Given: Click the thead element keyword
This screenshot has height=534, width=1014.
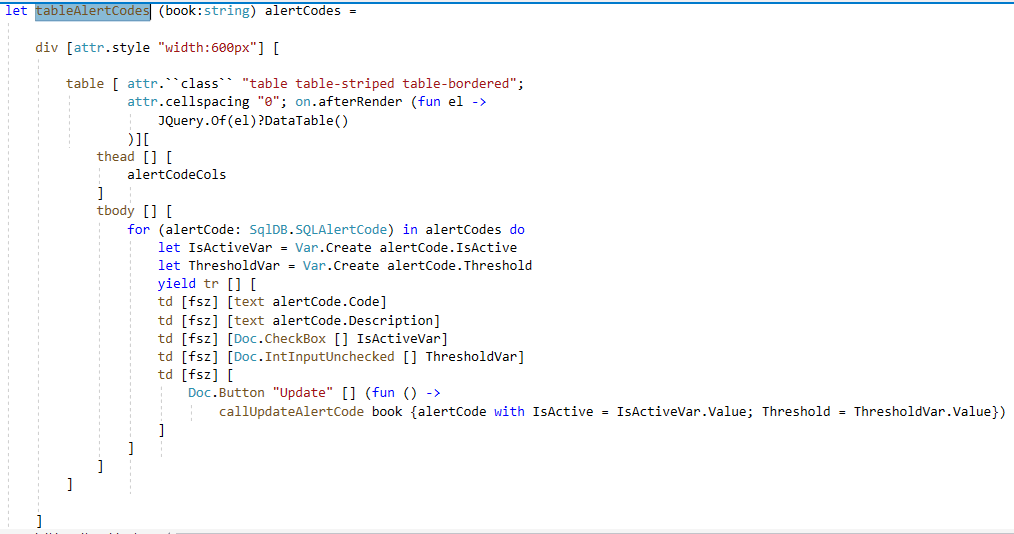Looking at the screenshot, I should click(115, 157).
